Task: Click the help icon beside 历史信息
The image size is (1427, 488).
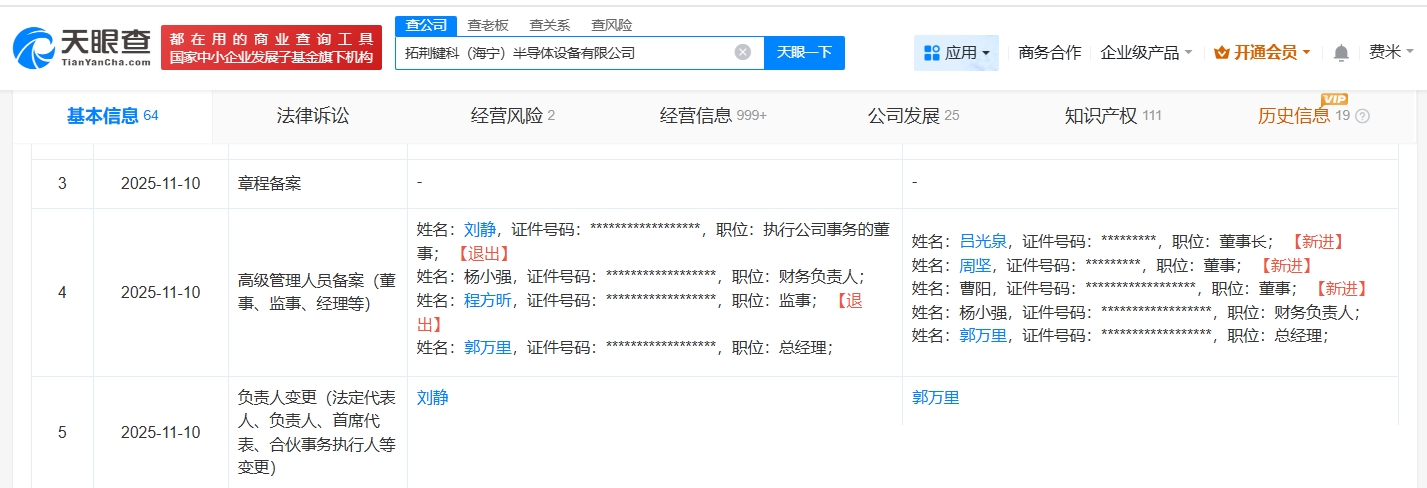Action: pos(1362,116)
